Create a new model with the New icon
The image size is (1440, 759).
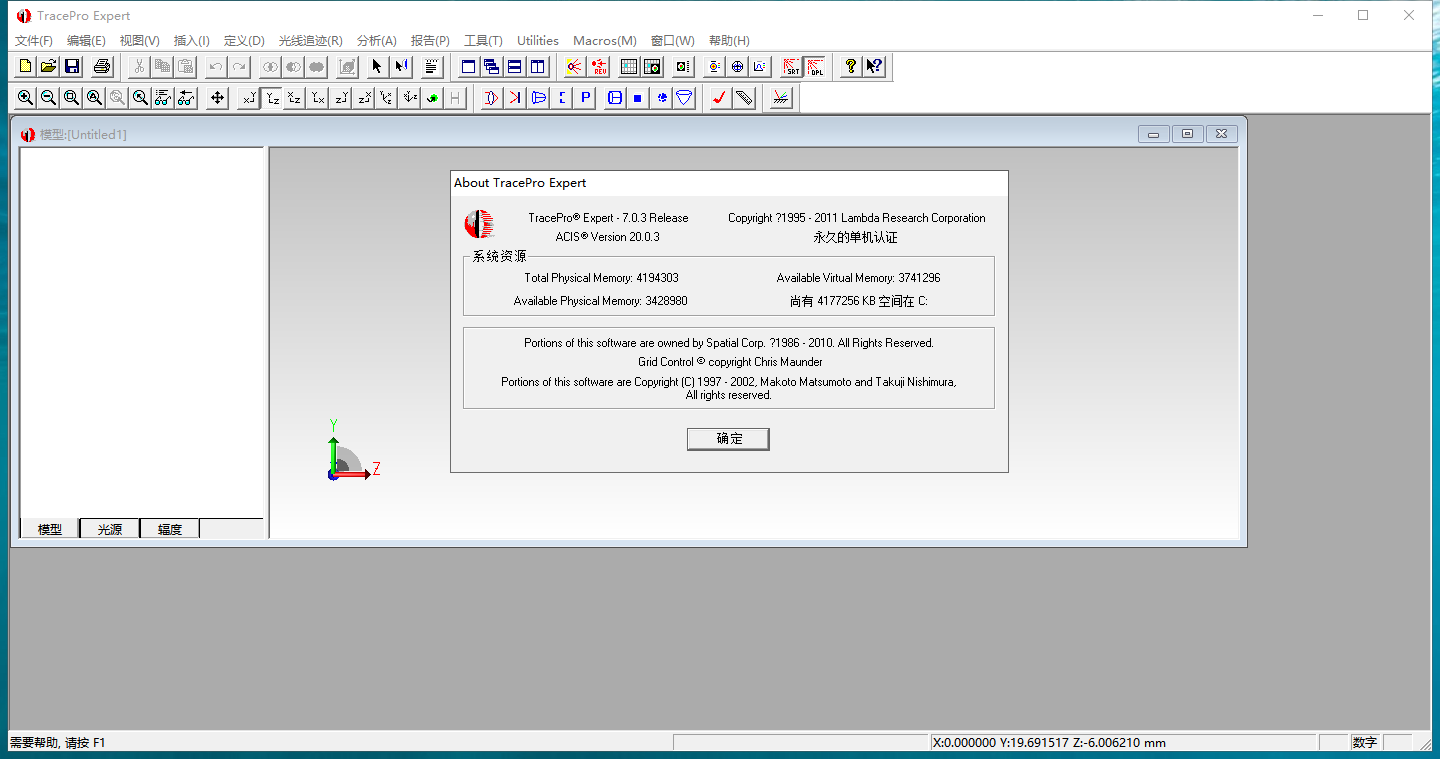pos(23,66)
